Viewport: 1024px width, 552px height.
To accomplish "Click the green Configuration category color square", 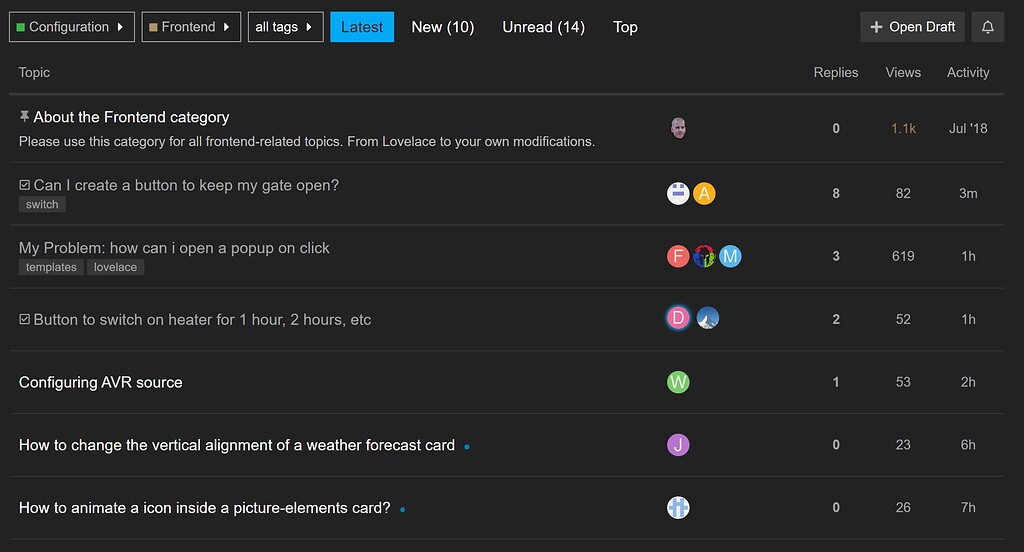I will coord(20,27).
